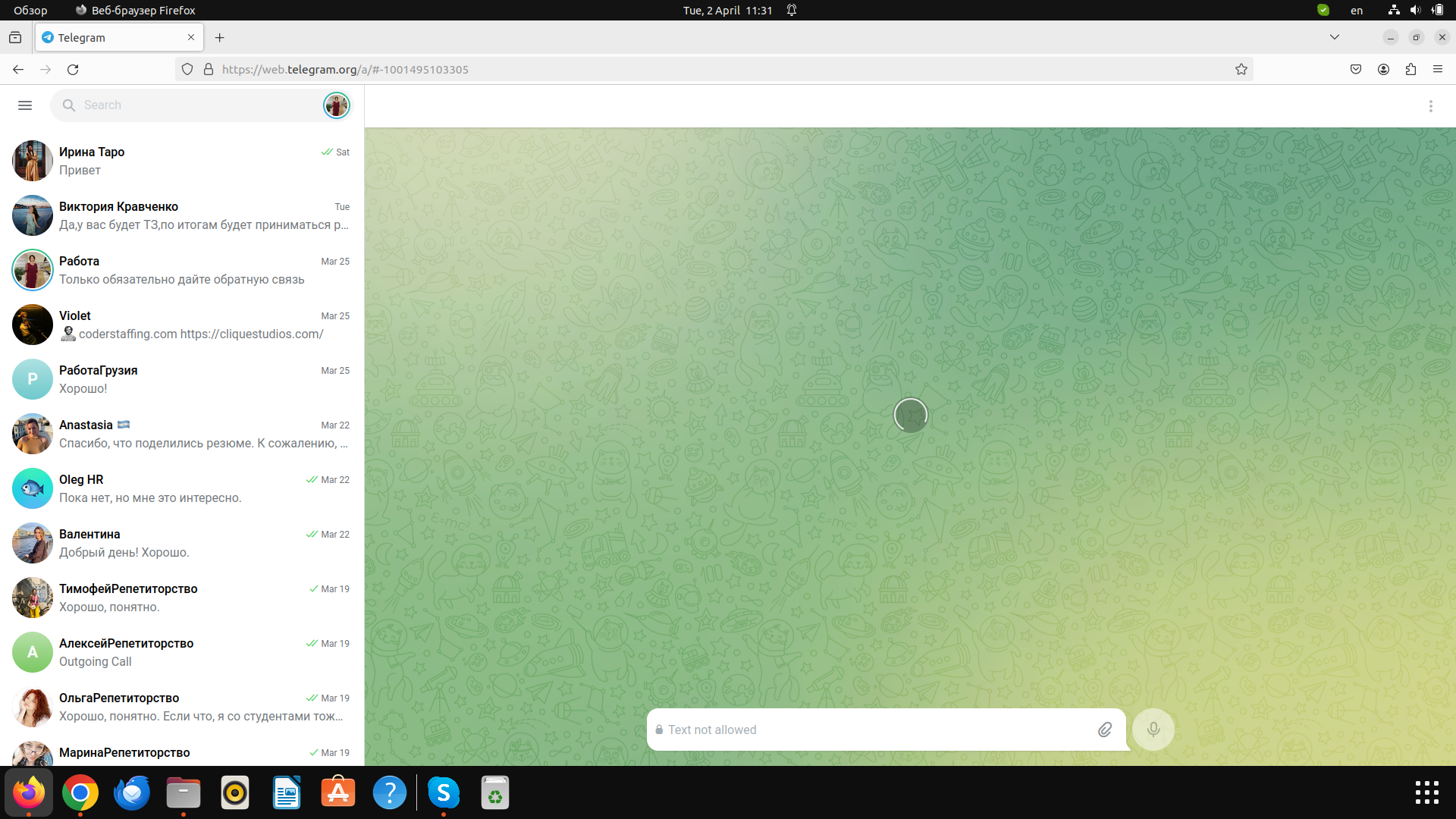Click the Firefox browser icon in taskbar
This screenshot has height=819, width=1456.
[x=28, y=793]
